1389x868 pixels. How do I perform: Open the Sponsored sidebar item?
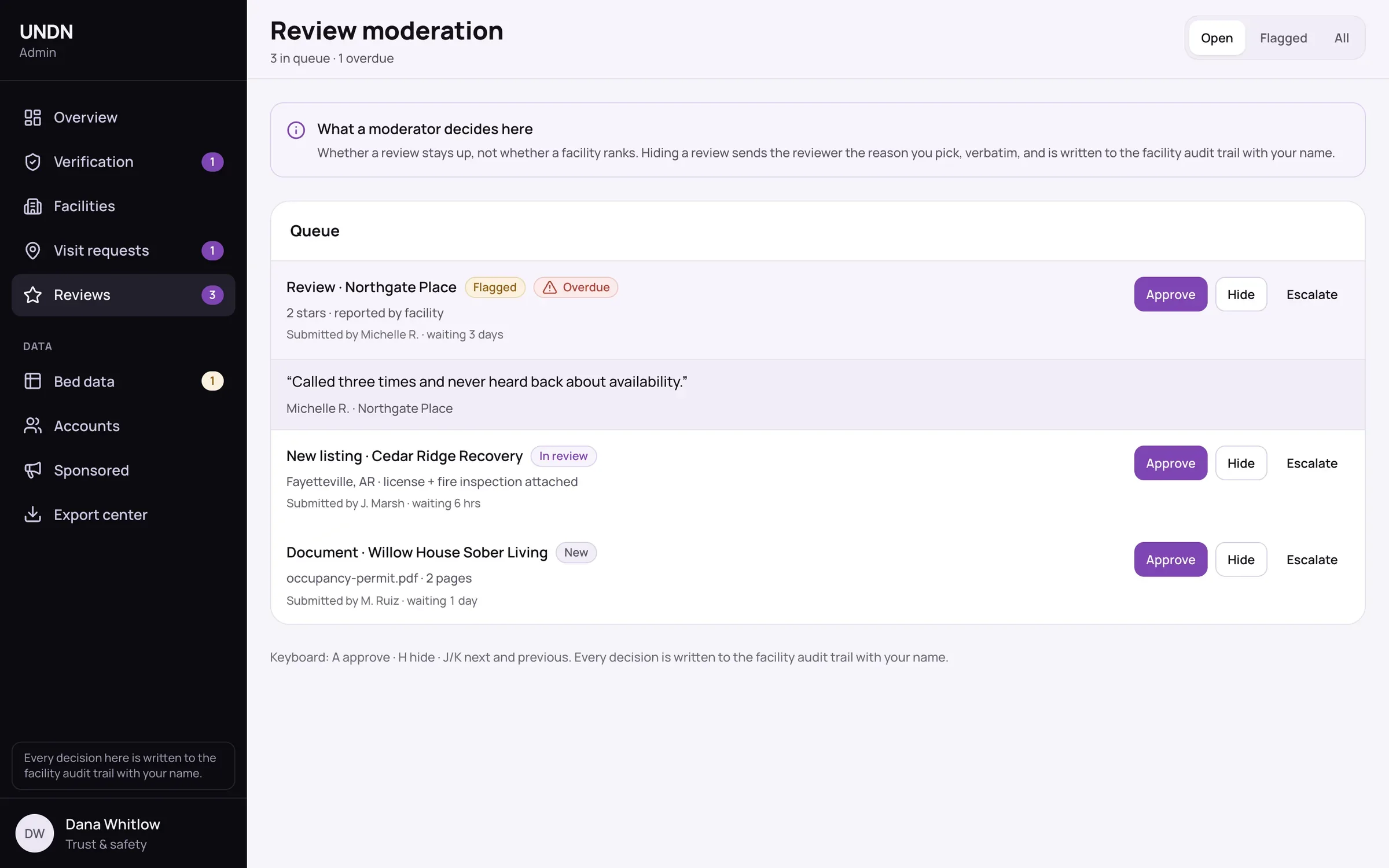coord(123,470)
